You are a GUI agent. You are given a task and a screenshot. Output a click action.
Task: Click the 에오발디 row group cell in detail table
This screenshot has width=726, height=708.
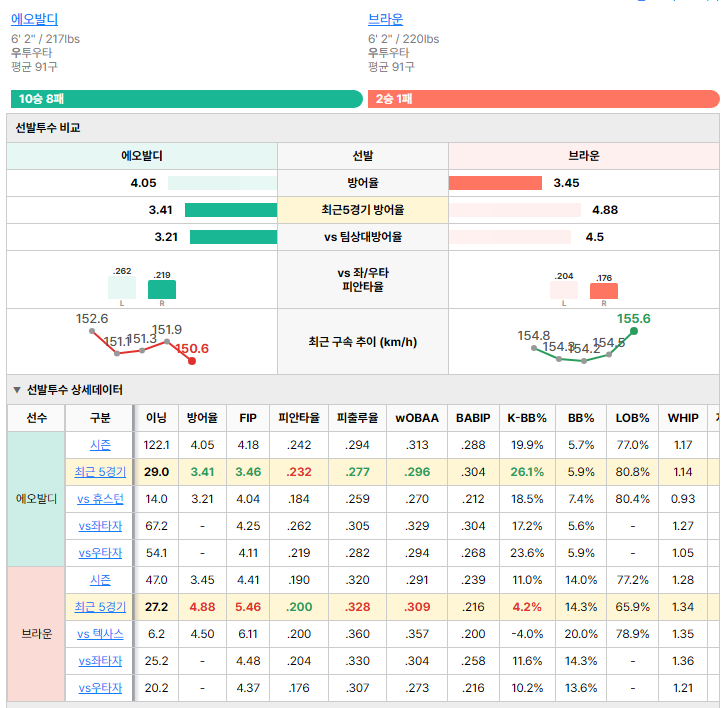37,499
